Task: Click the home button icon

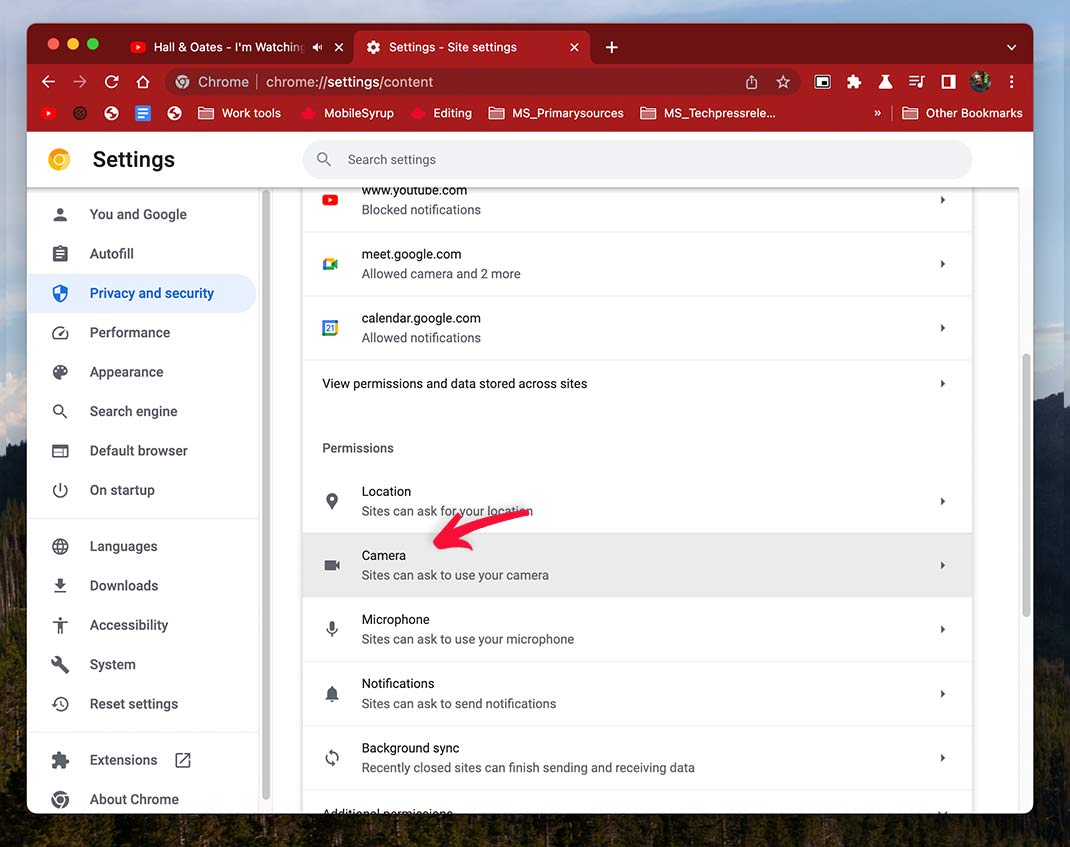Action: 143,82
